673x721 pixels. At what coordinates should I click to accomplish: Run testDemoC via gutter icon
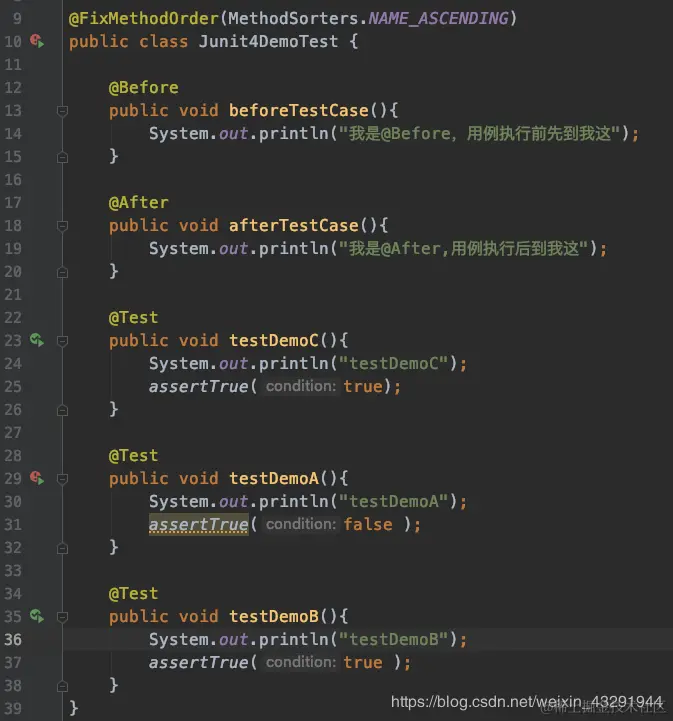click(x=37, y=340)
